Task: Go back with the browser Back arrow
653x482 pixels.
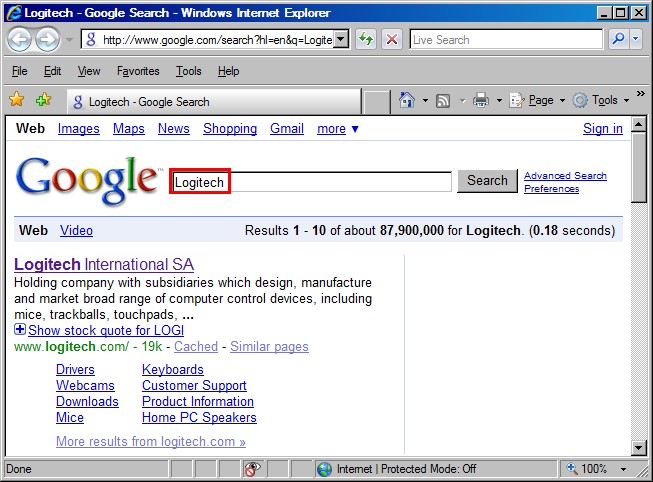Action: pos(19,40)
